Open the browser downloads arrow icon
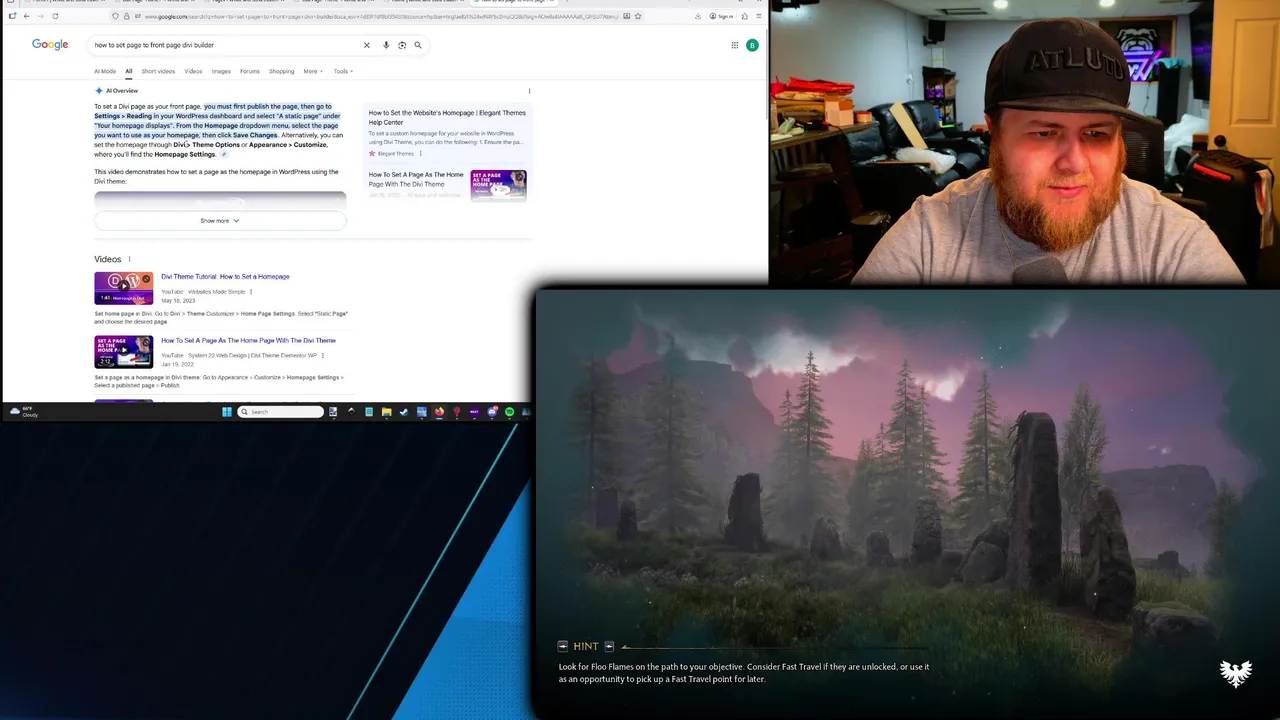This screenshot has width=1280, height=720. (x=697, y=16)
